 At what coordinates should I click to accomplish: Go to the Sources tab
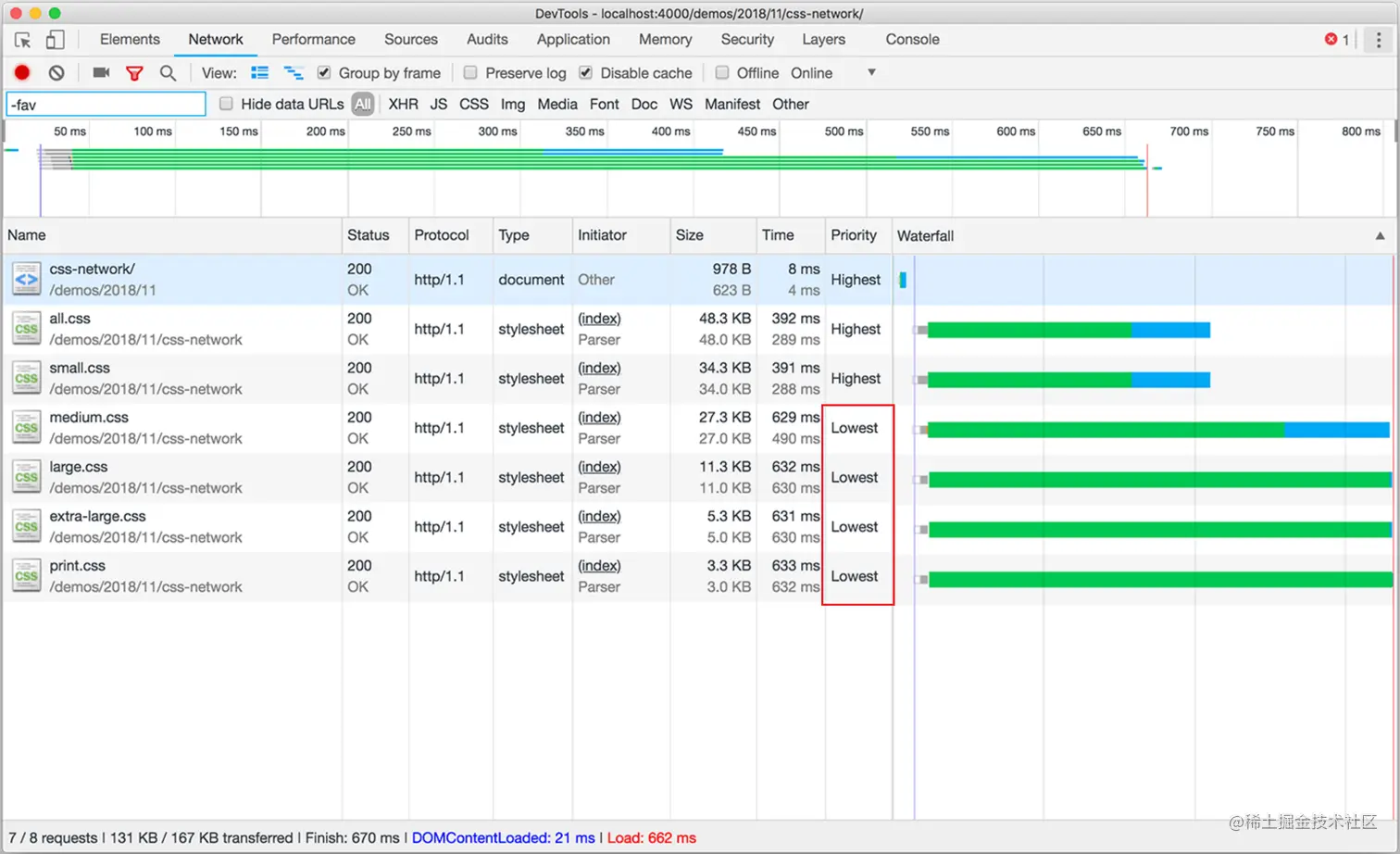point(411,39)
